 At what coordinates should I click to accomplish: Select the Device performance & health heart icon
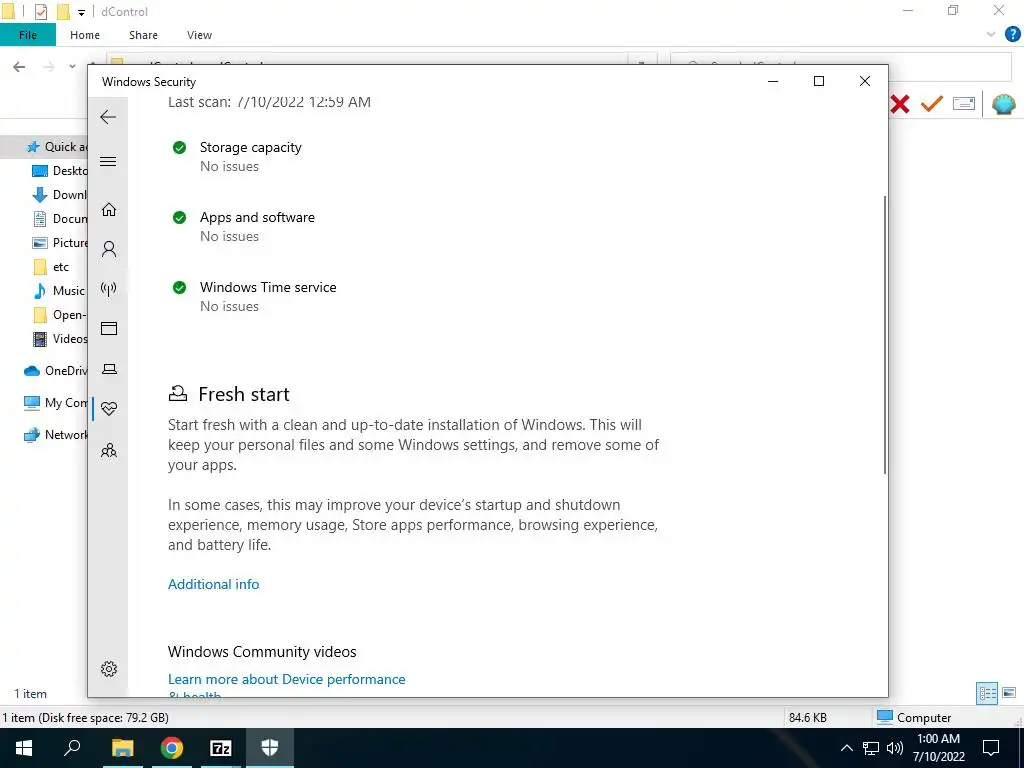click(x=109, y=409)
